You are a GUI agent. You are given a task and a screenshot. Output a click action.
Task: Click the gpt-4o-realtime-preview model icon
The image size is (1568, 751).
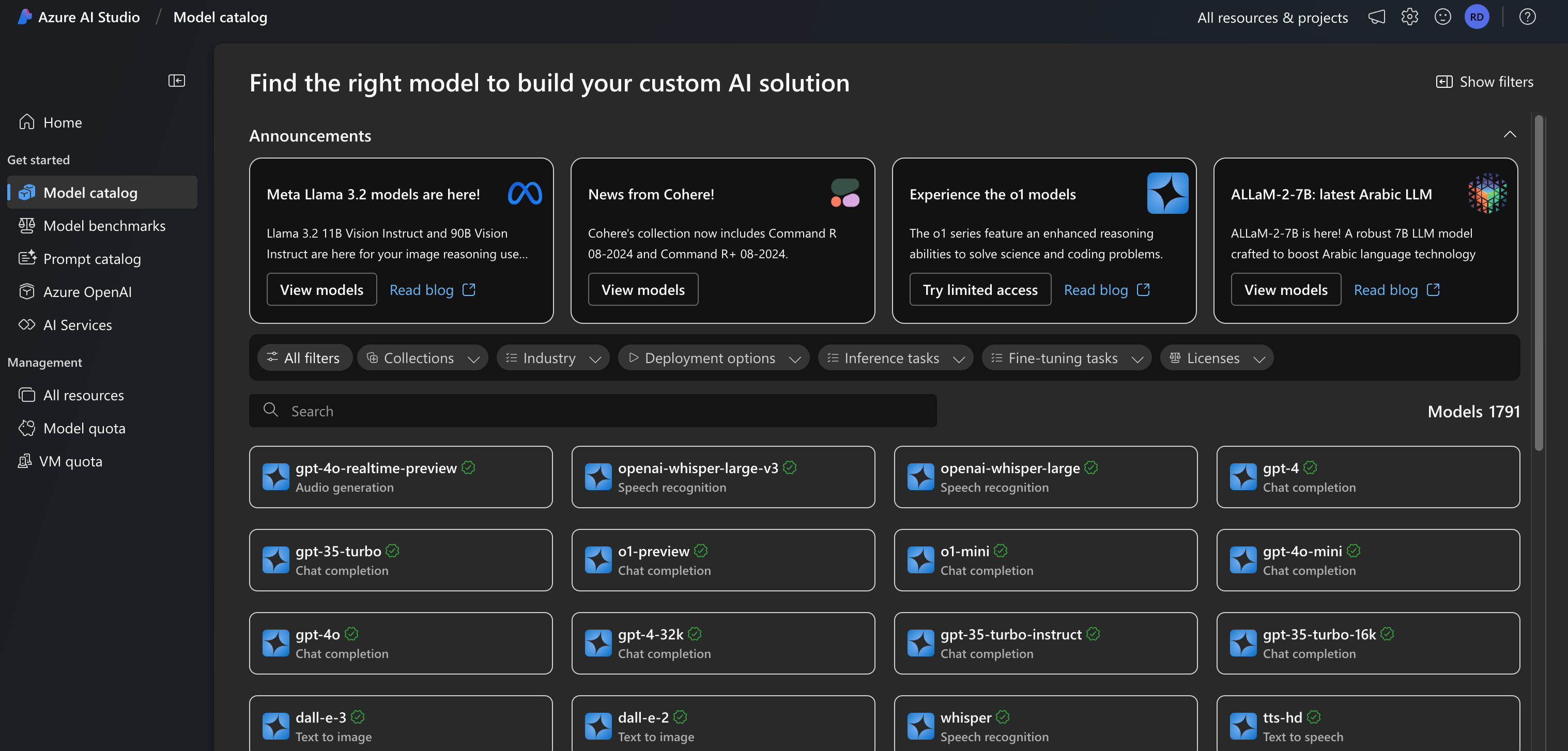click(x=276, y=477)
